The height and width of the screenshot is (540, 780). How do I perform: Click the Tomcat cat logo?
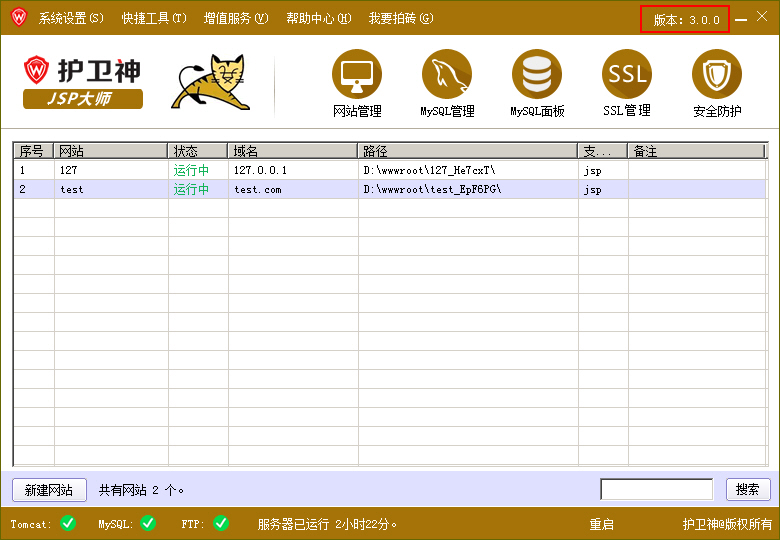point(209,82)
